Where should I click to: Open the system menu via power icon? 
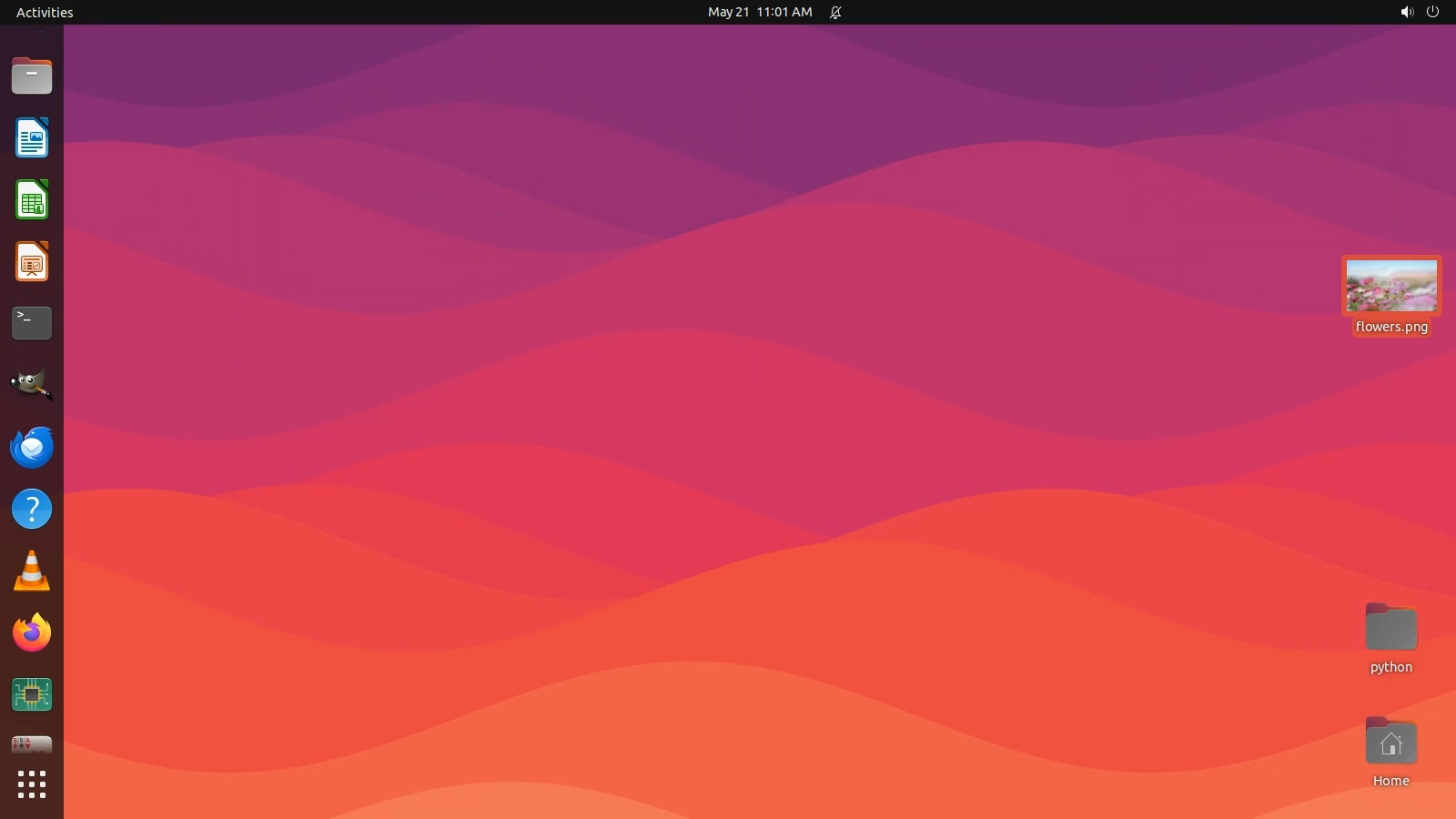point(1432,12)
